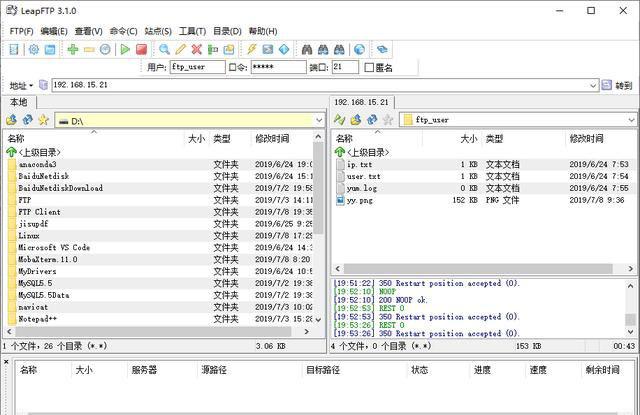
Task: Open the 命令(C) menu
Action: (x=123, y=31)
